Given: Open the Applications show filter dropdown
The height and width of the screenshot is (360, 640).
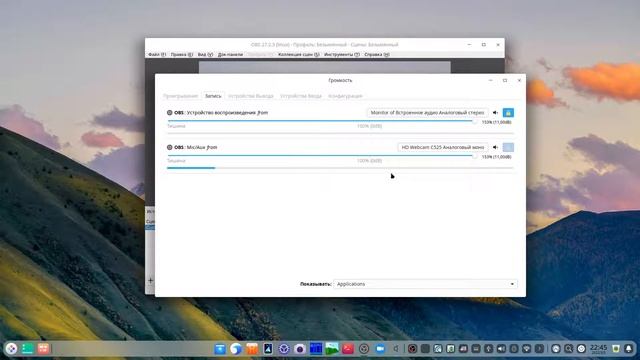Looking at the screenshot, I should pyautogui.click(x=425, y=284).
